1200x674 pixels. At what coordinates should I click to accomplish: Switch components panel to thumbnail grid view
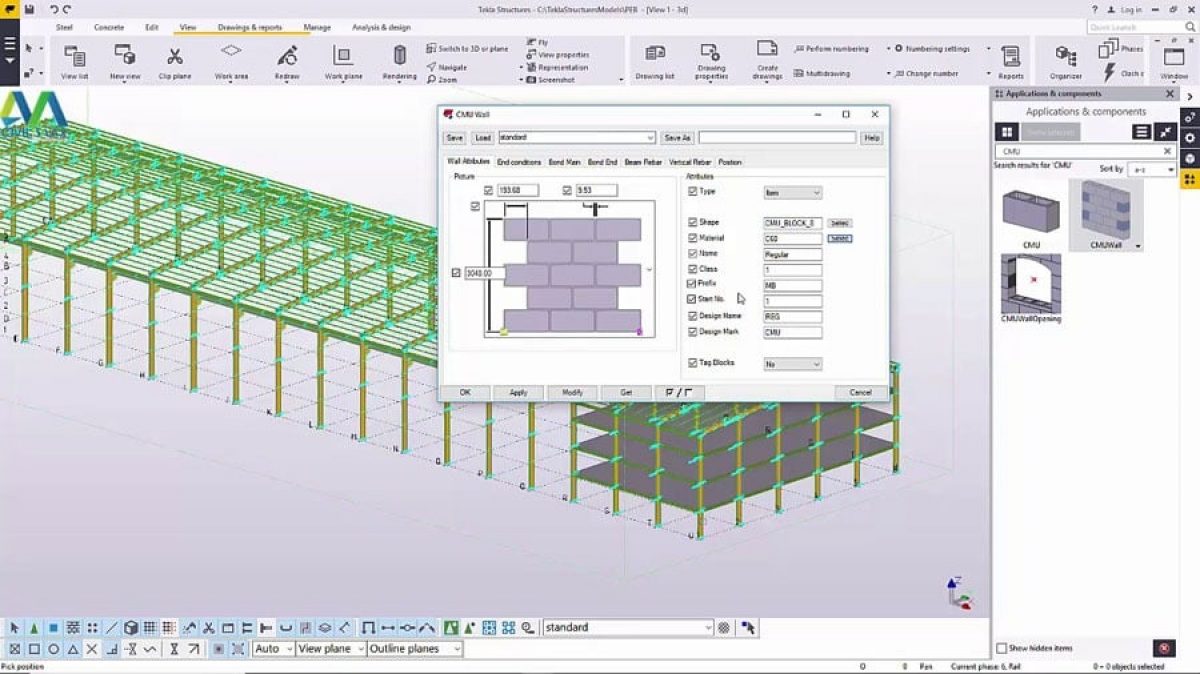tap(1007, 132)
